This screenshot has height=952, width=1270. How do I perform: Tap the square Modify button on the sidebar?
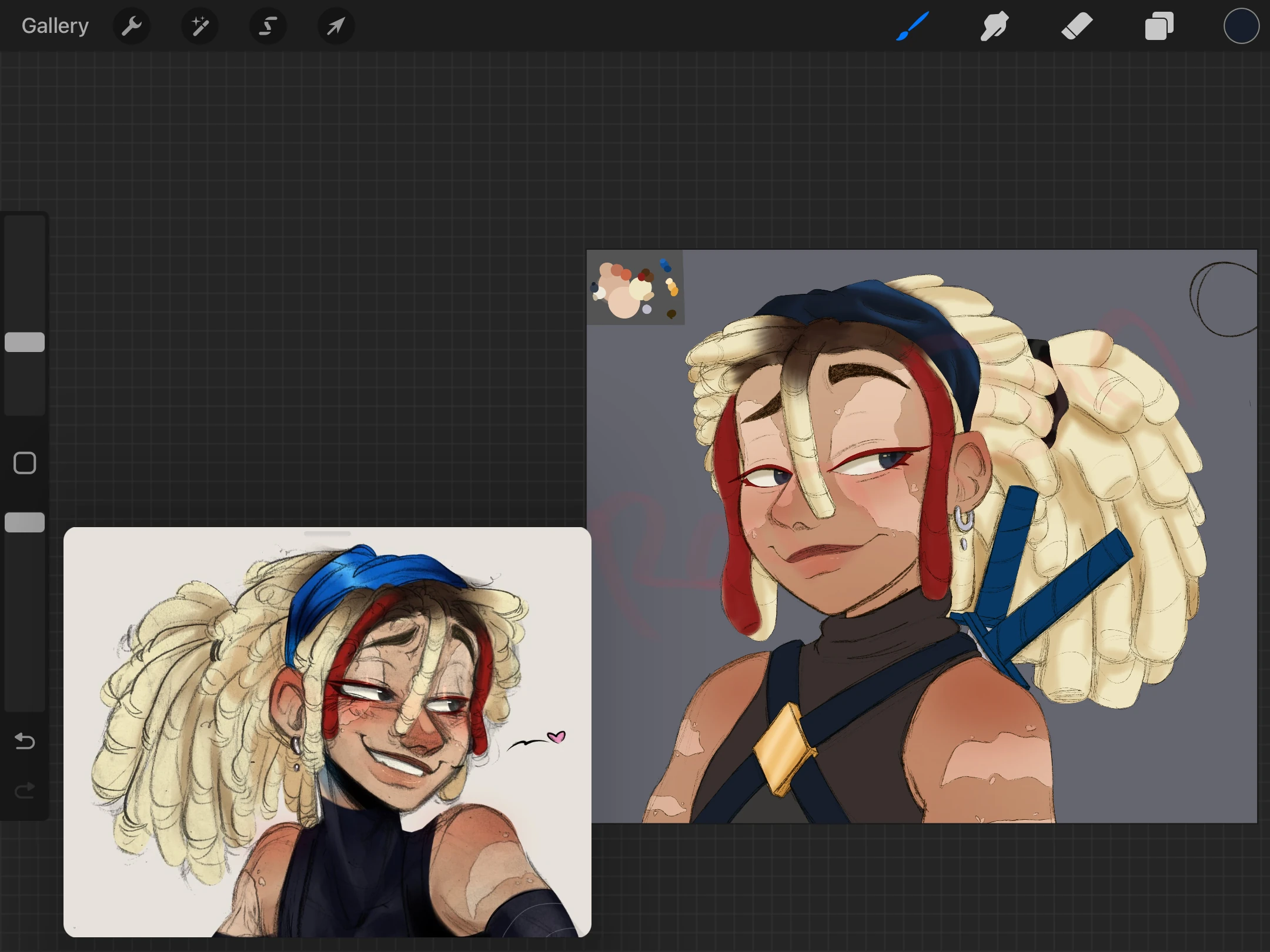point(24,462)
